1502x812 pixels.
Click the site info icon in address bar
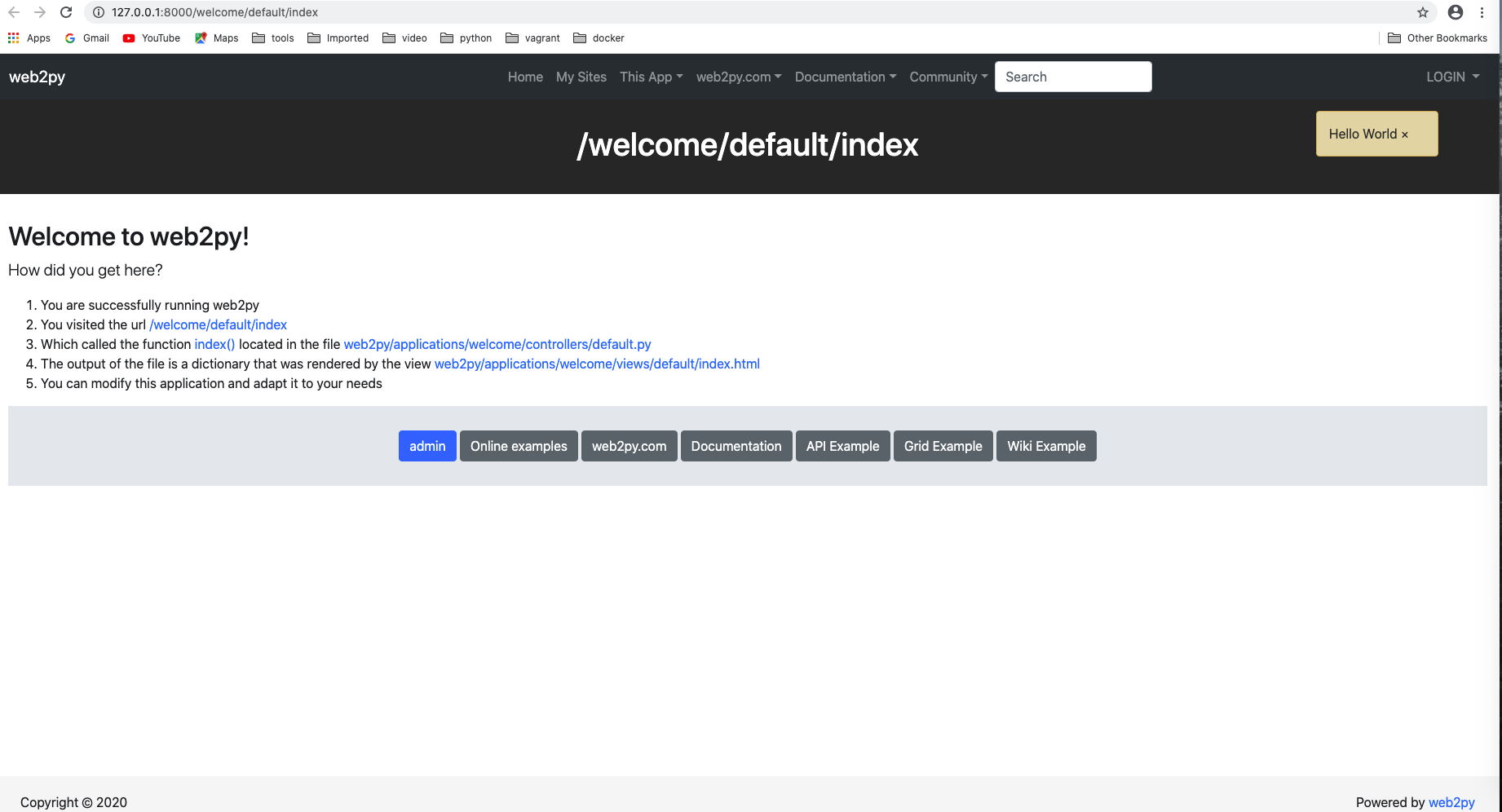coord(99,12)
